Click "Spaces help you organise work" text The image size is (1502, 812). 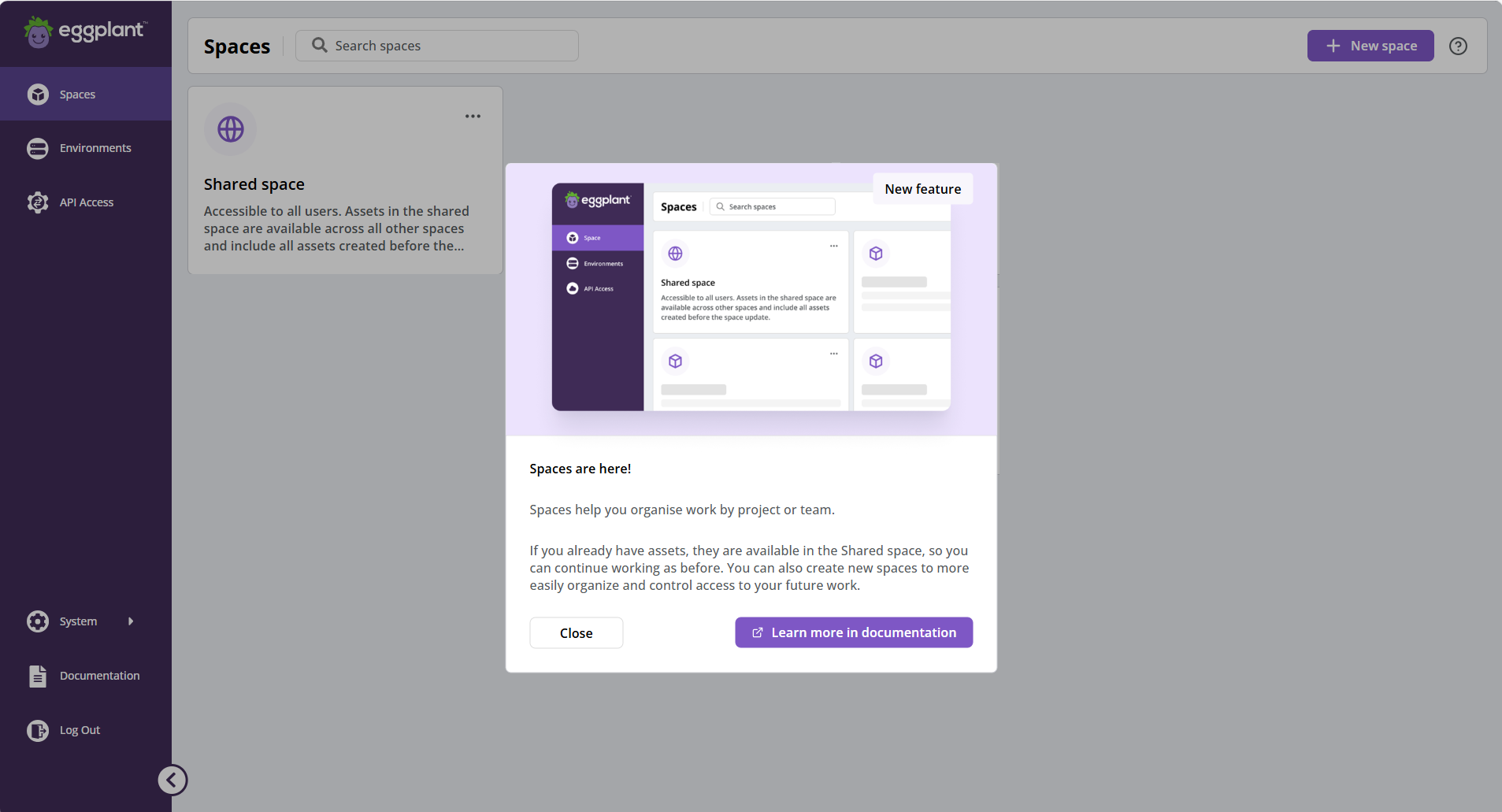(x=682, y=510)
